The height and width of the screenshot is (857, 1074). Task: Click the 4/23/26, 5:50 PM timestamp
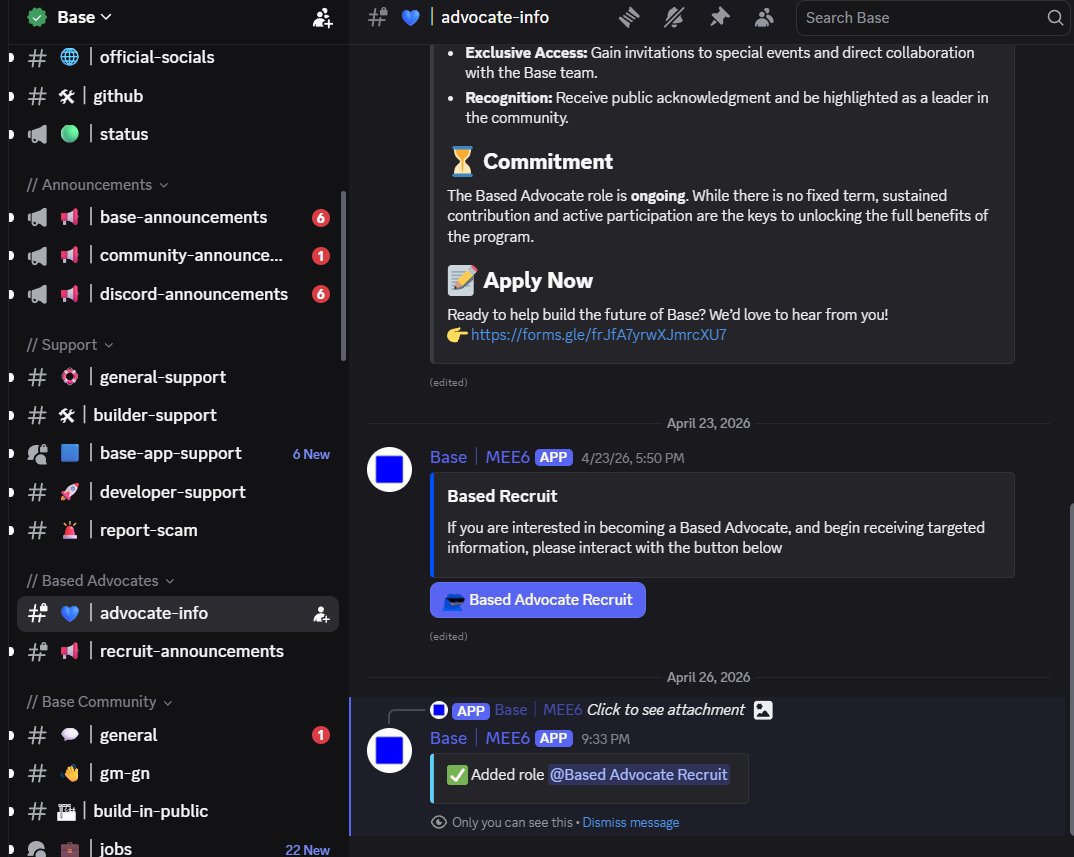coord(632,458)
